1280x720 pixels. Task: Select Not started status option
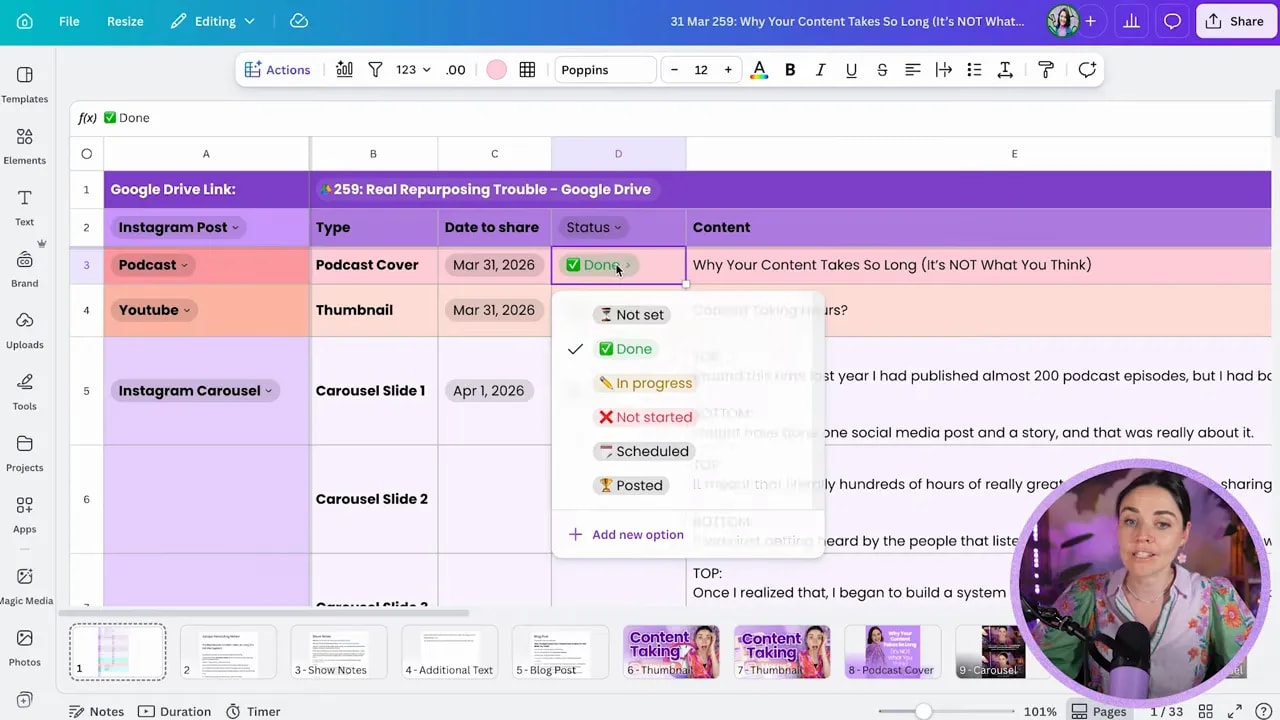click(x=645, y=417)
